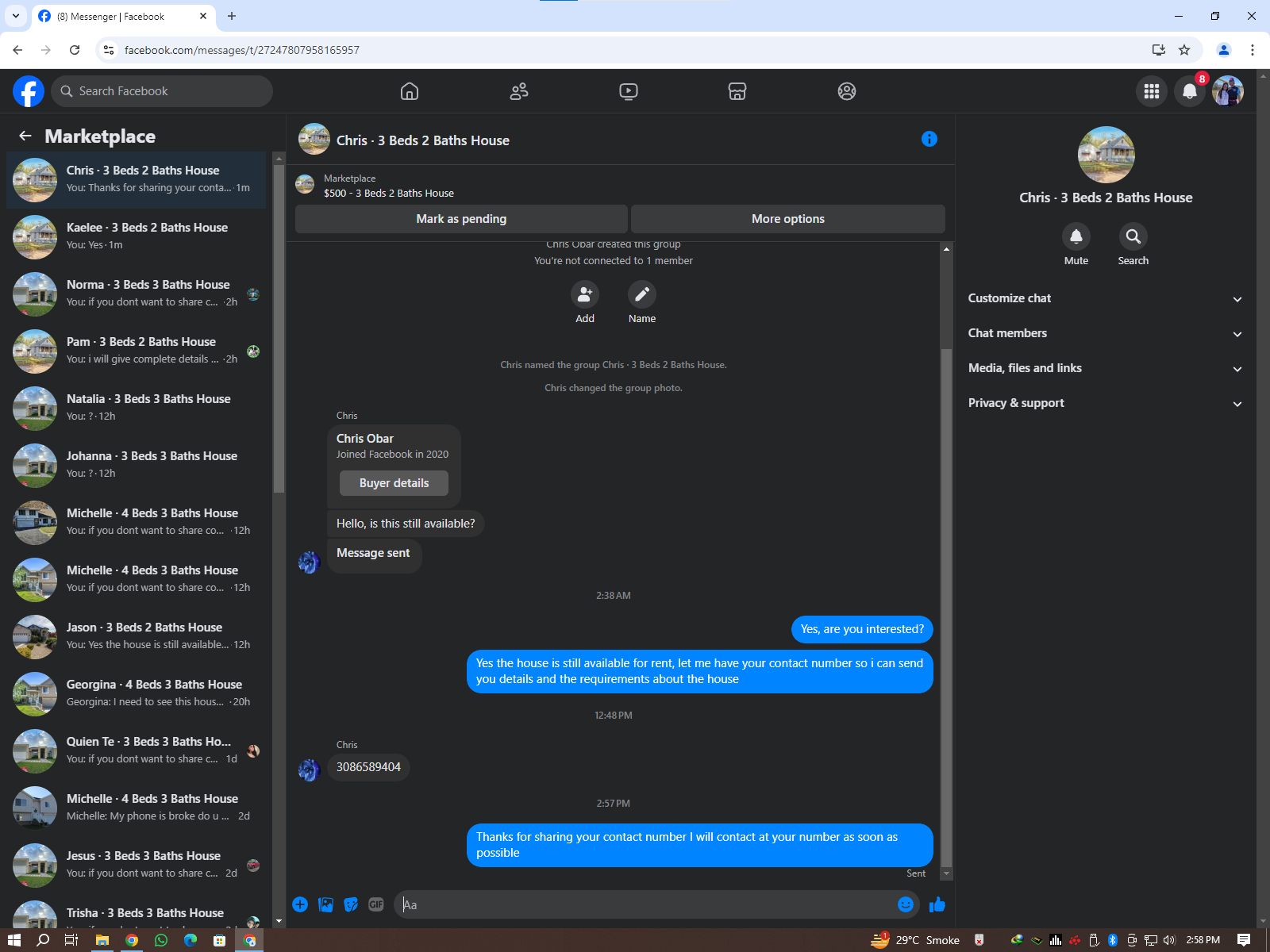Screen dimensions: 1270x952
Task: Click the group photo in right panel
Action: pos(1106,155)
